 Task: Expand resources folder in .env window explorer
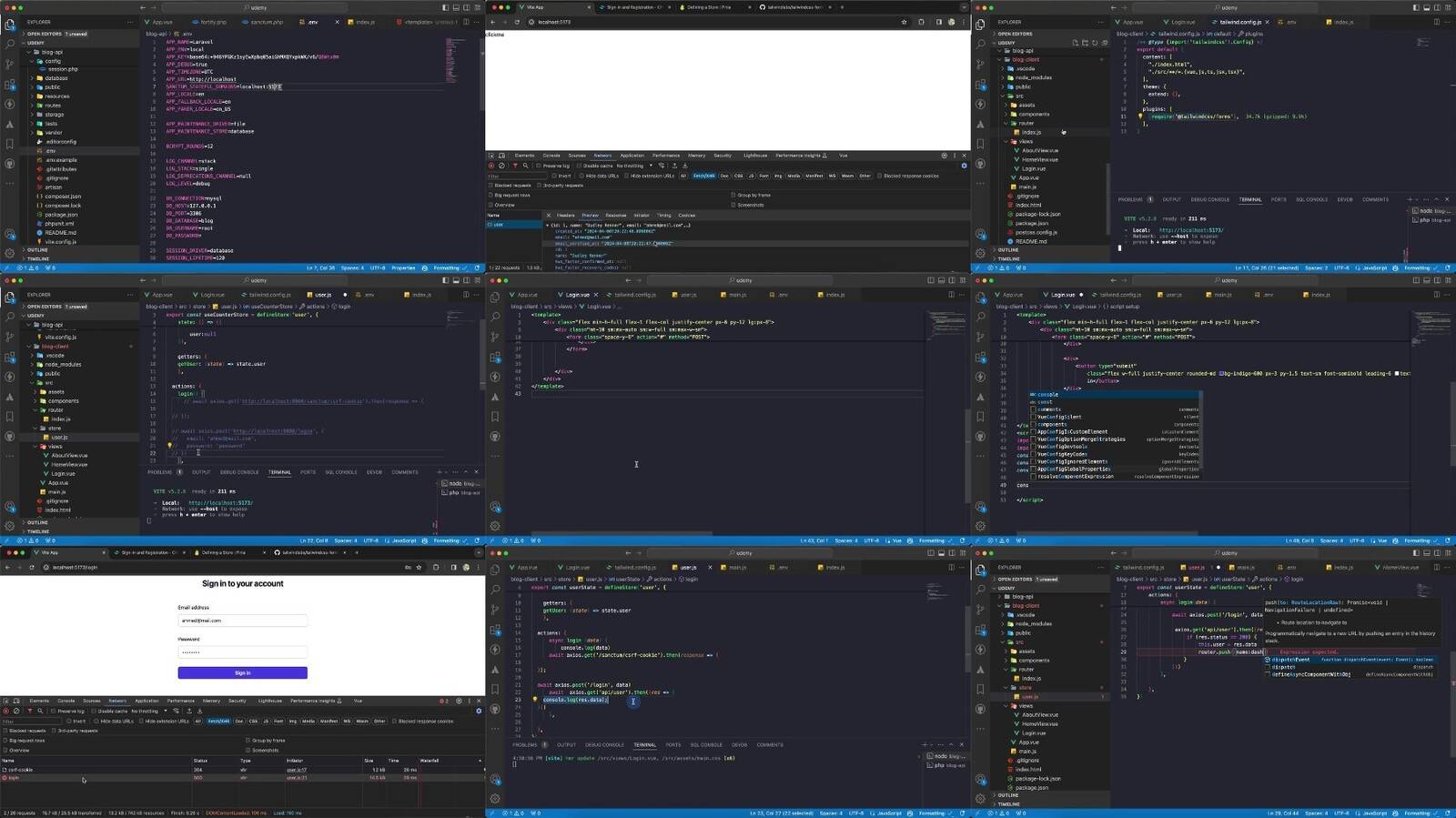[32, 96]
